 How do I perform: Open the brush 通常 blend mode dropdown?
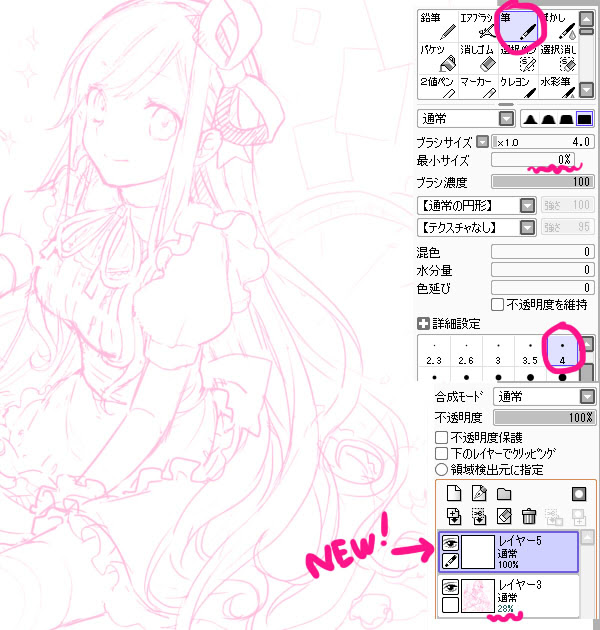pos(506,119)
